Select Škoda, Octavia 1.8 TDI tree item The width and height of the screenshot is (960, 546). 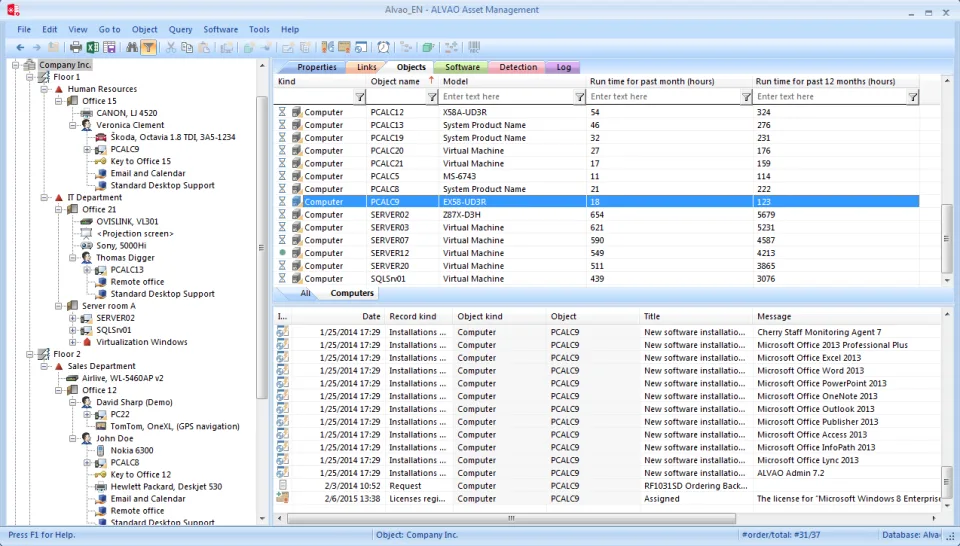(x=173, y=137)
